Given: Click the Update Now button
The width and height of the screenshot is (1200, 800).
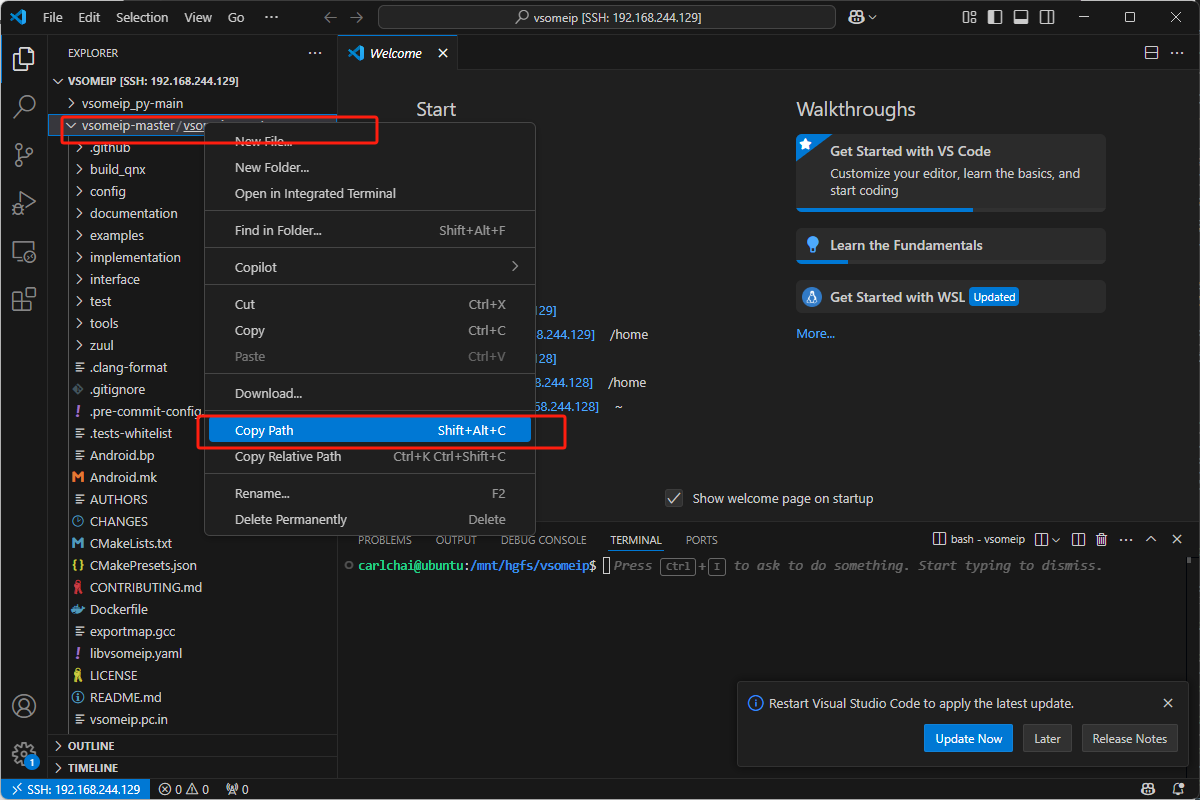Looking at the screenshot, I should tap(968, 739).
